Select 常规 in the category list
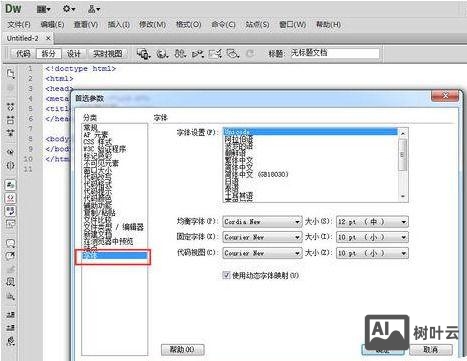Screen dimensions: 467x361 click(x=91, y=127)
